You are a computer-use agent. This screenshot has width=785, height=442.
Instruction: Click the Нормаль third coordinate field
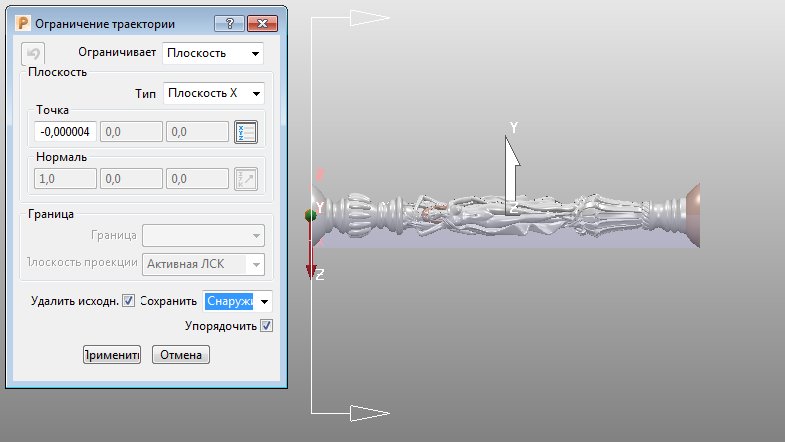coord(197,179)
